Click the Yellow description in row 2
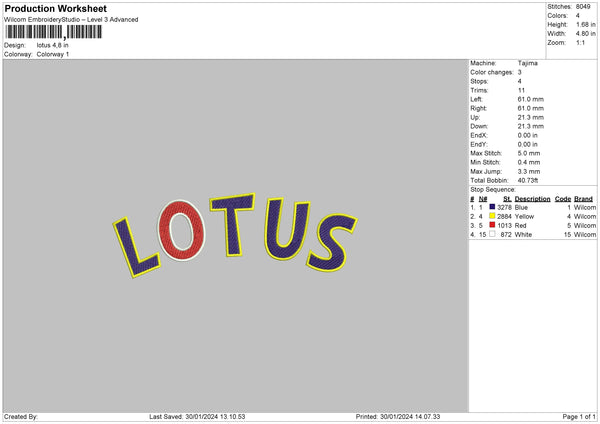 [x=524, y=217]
